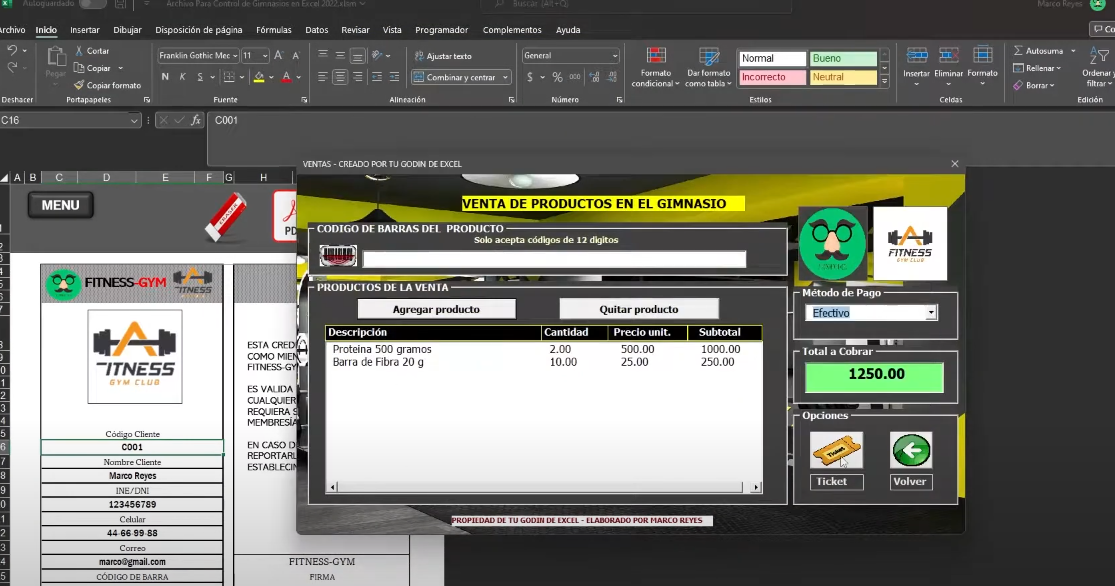The height and width of the screenshot is (586, 1115).
Task: Click the Redo arrow icon
Action: (11, 68)
